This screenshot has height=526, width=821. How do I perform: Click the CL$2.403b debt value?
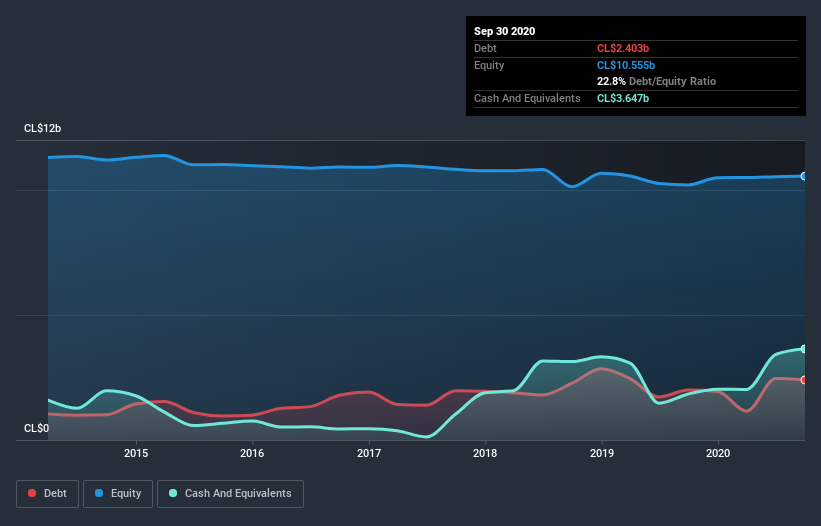pyautogui.click(x=623, y=48)
